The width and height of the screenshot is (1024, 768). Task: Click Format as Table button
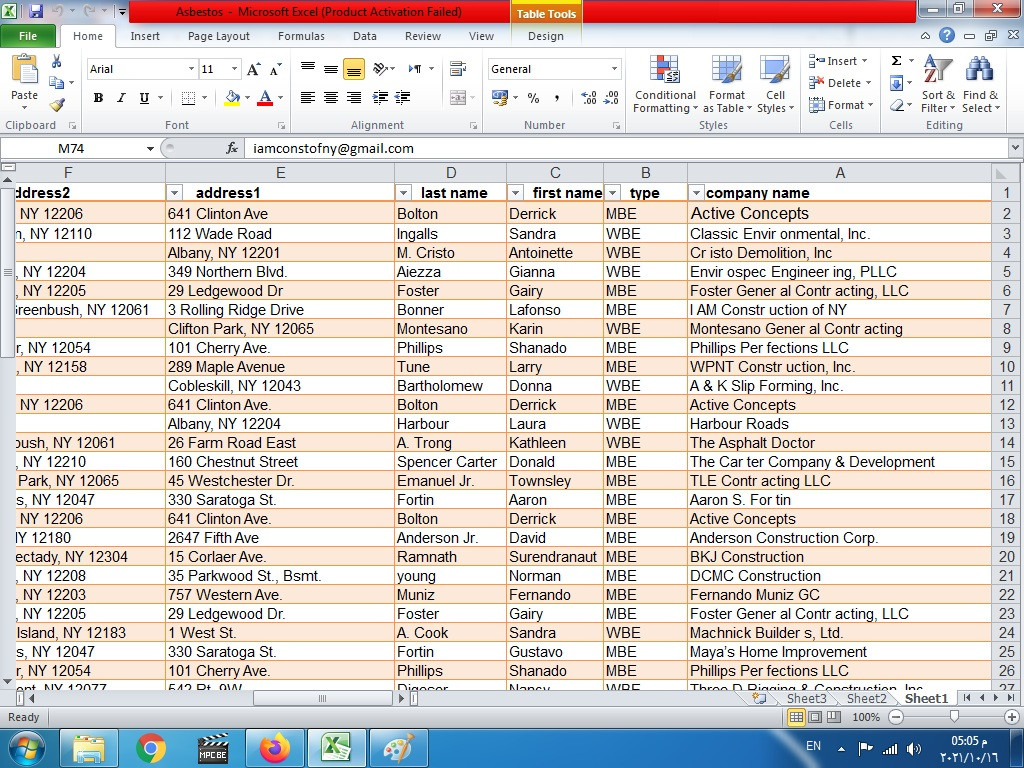[727, 84]
